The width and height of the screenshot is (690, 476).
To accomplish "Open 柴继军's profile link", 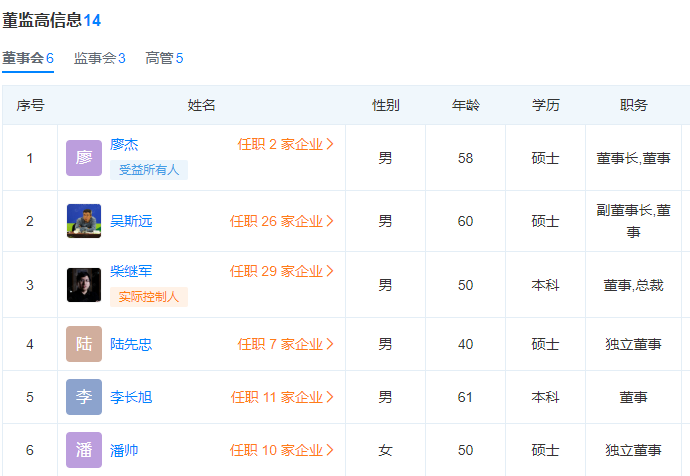I will pos(131,271).
